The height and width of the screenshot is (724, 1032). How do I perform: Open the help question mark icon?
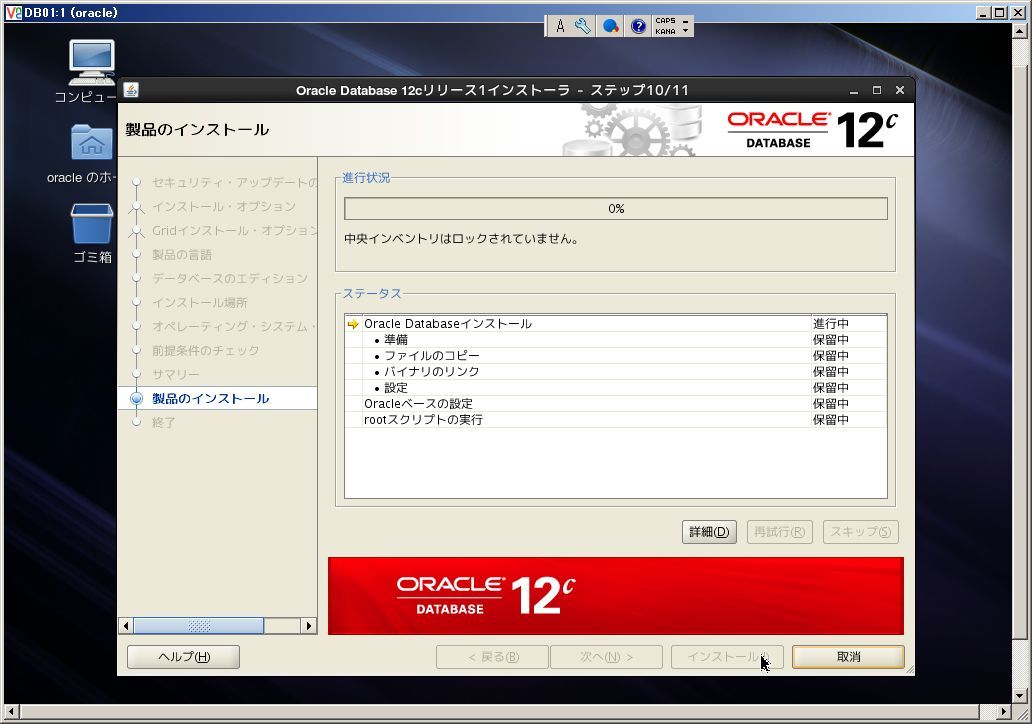point(638,26)
